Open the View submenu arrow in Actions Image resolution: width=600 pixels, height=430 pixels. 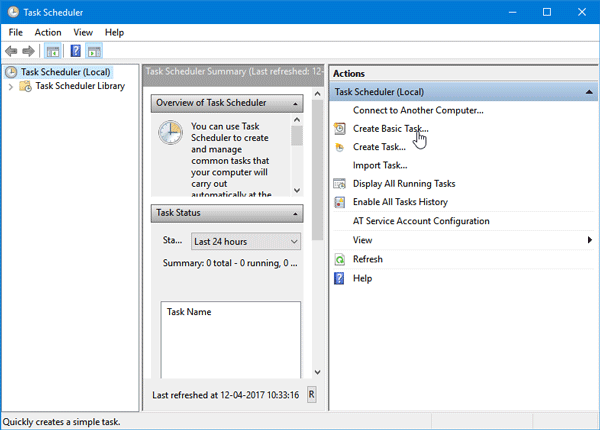point(590,240)
